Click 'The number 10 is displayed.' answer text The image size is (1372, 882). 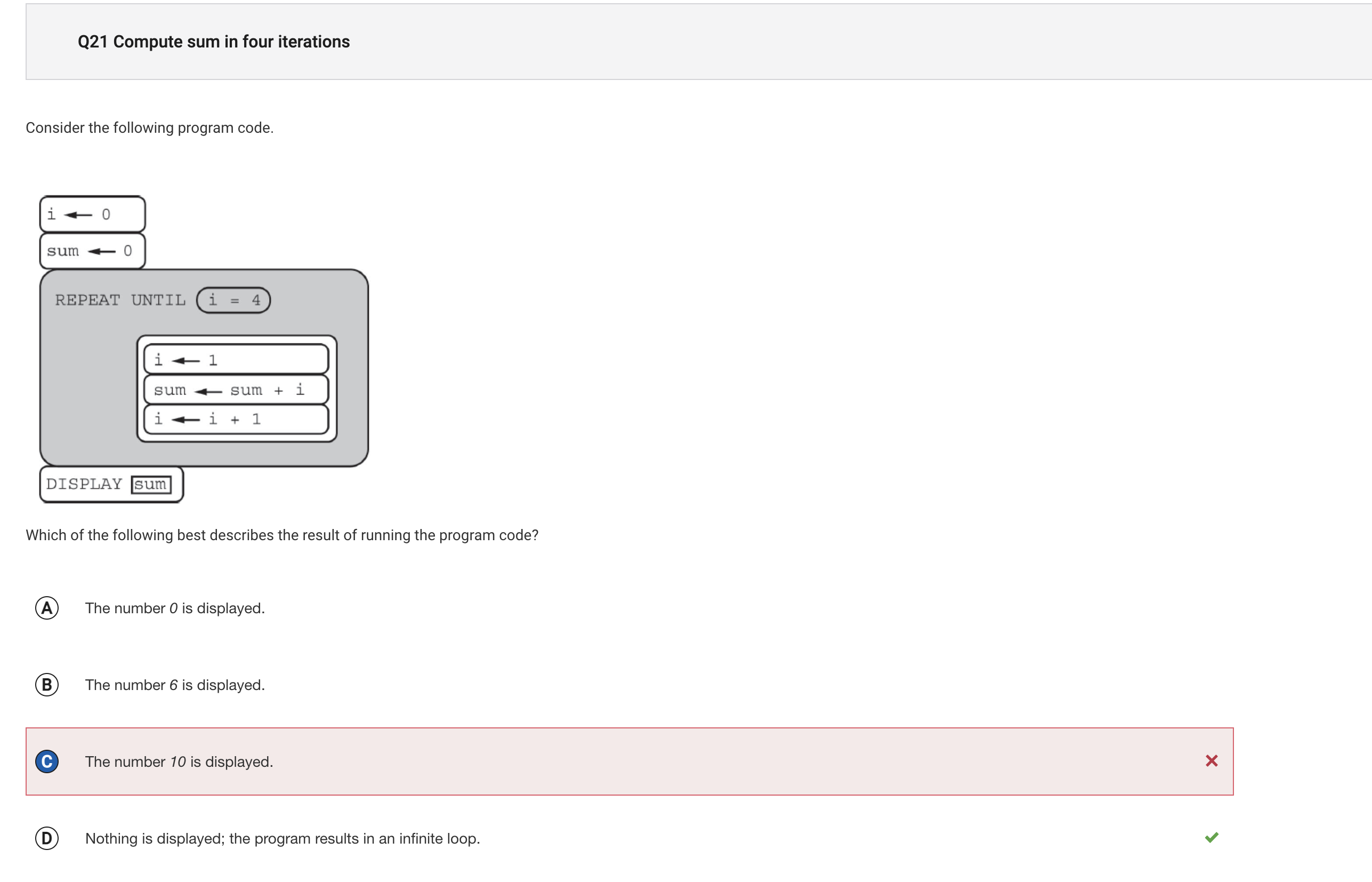(179, 761)
